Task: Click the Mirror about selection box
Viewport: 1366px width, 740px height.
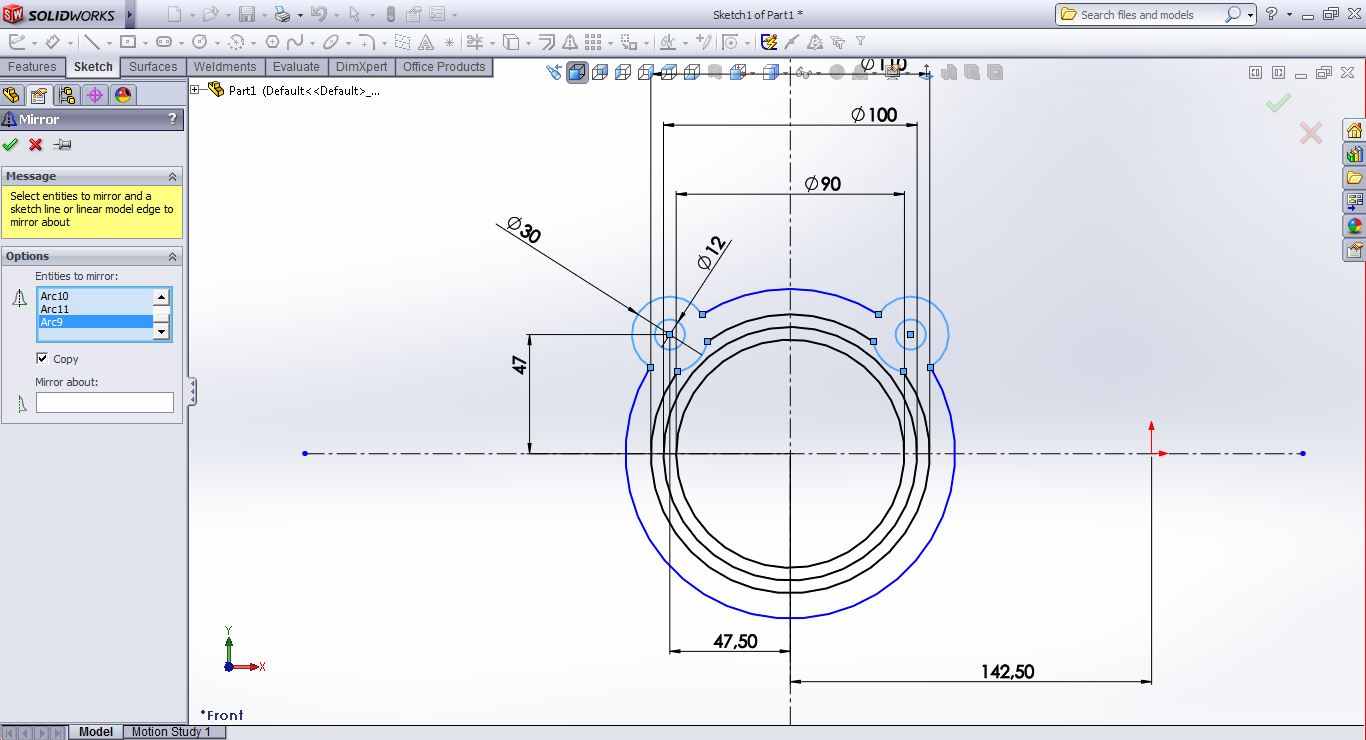Action: point(105,402)
